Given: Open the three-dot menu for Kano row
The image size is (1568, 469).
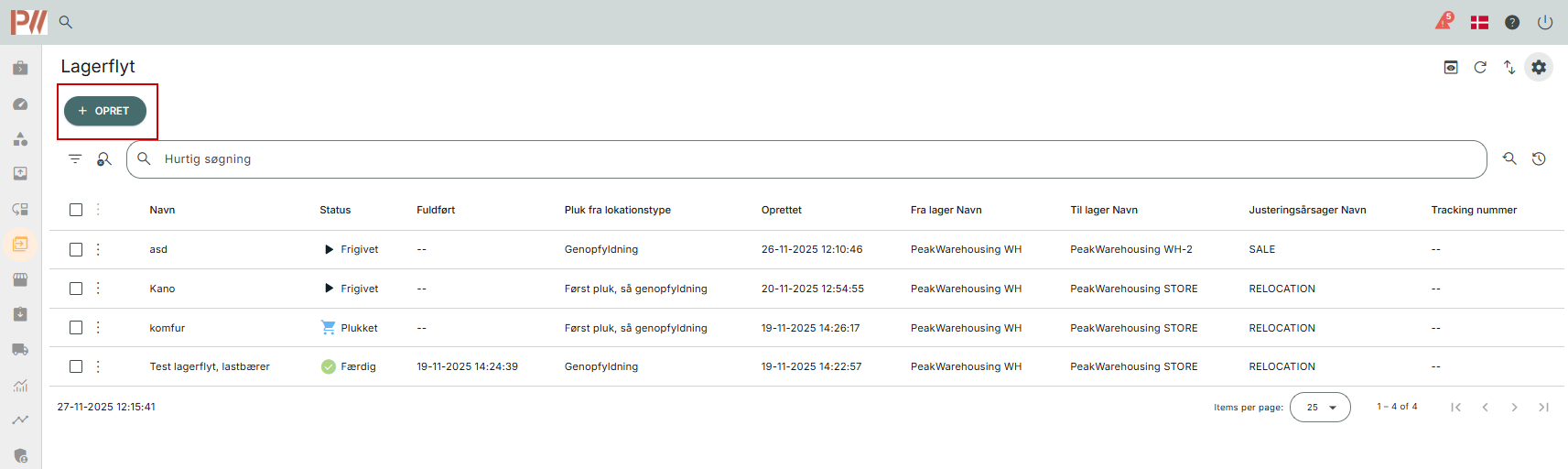Looking at the screenshot, I should pos(98,289).
